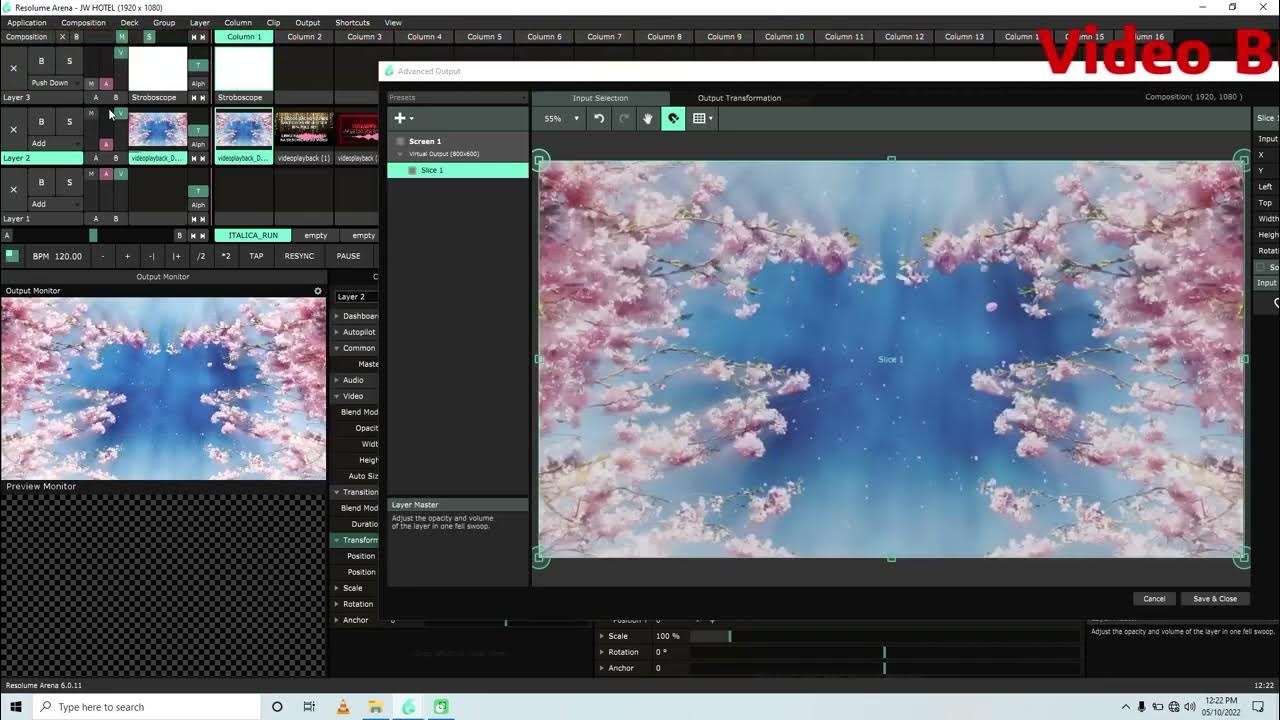Clear the Composition with its X icon
Screen dimensions: 1280x720
pos(62,37)
